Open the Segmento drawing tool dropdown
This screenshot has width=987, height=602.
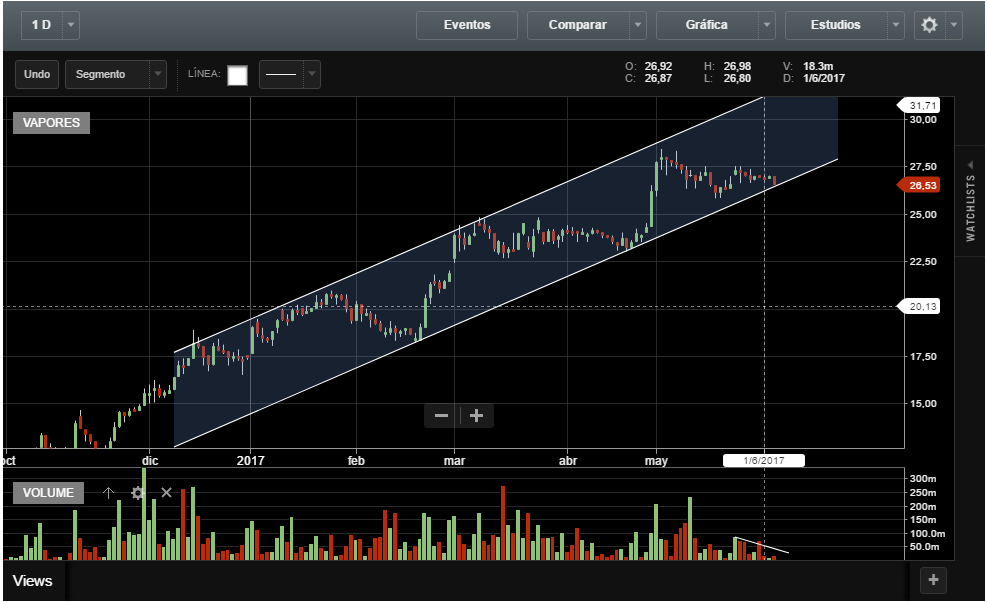[157, 74]
